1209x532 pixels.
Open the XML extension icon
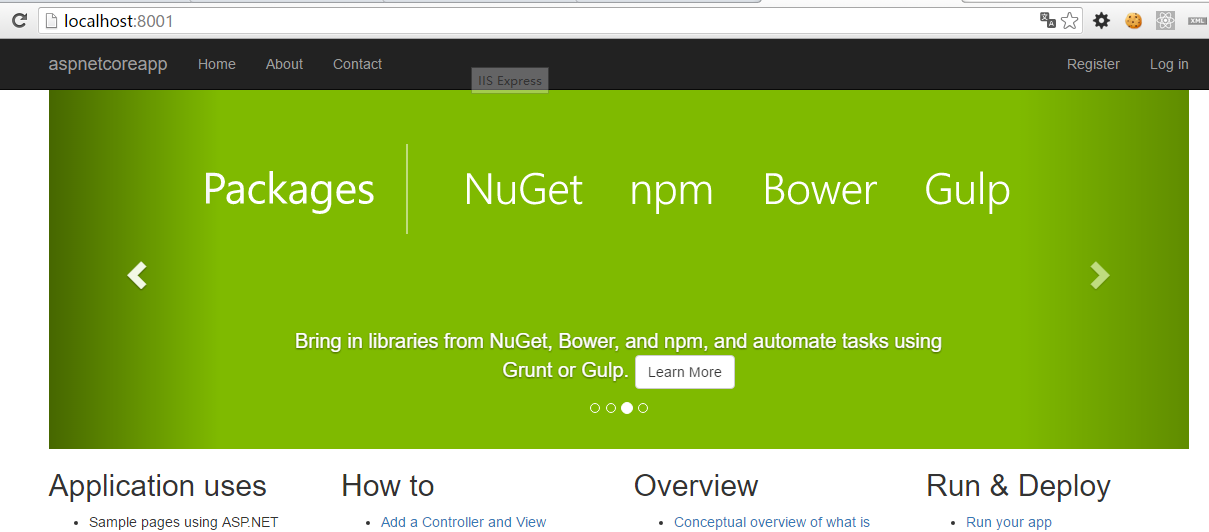1196,20
